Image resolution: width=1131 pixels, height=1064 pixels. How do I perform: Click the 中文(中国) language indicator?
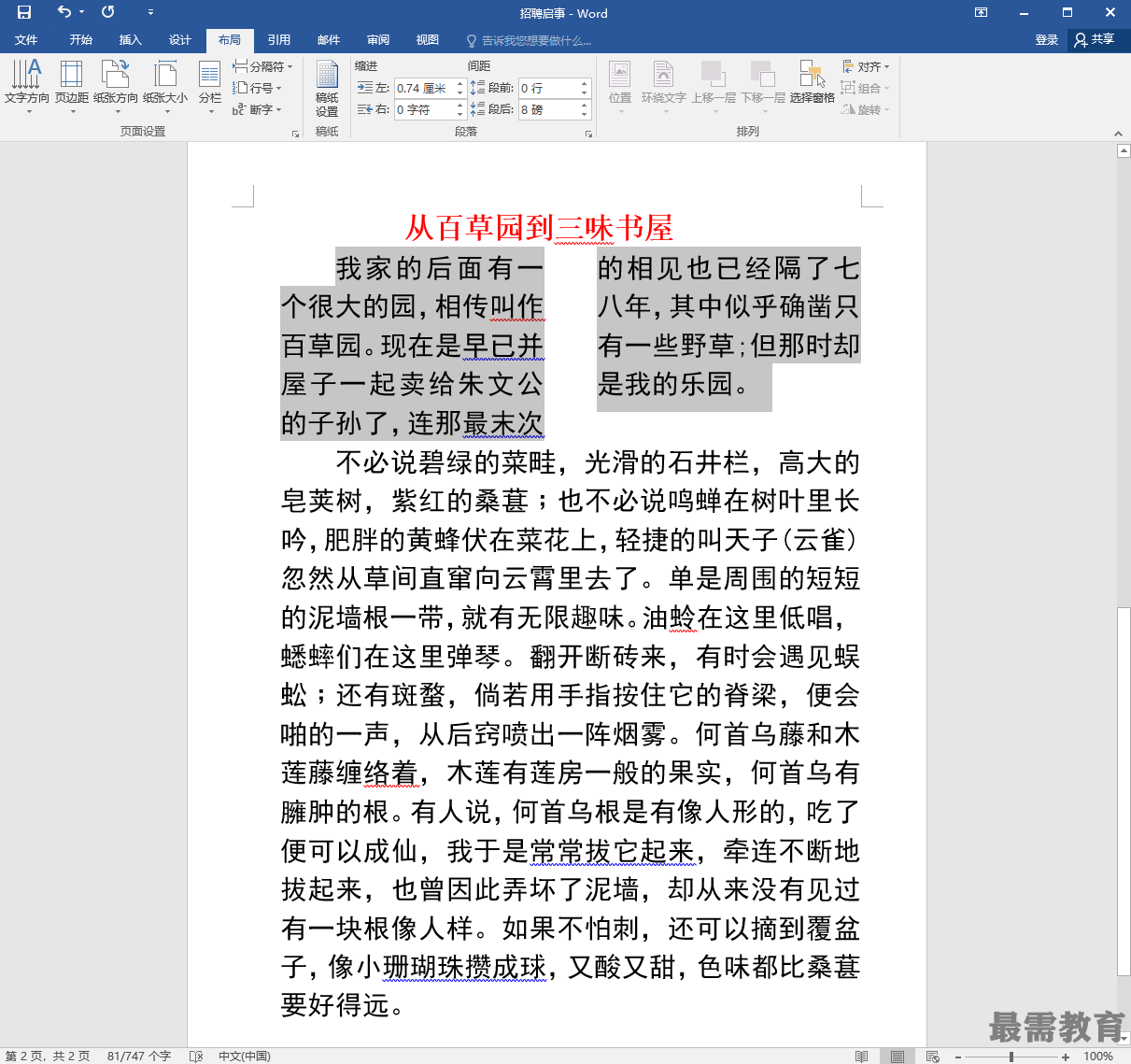(245, 1056)
